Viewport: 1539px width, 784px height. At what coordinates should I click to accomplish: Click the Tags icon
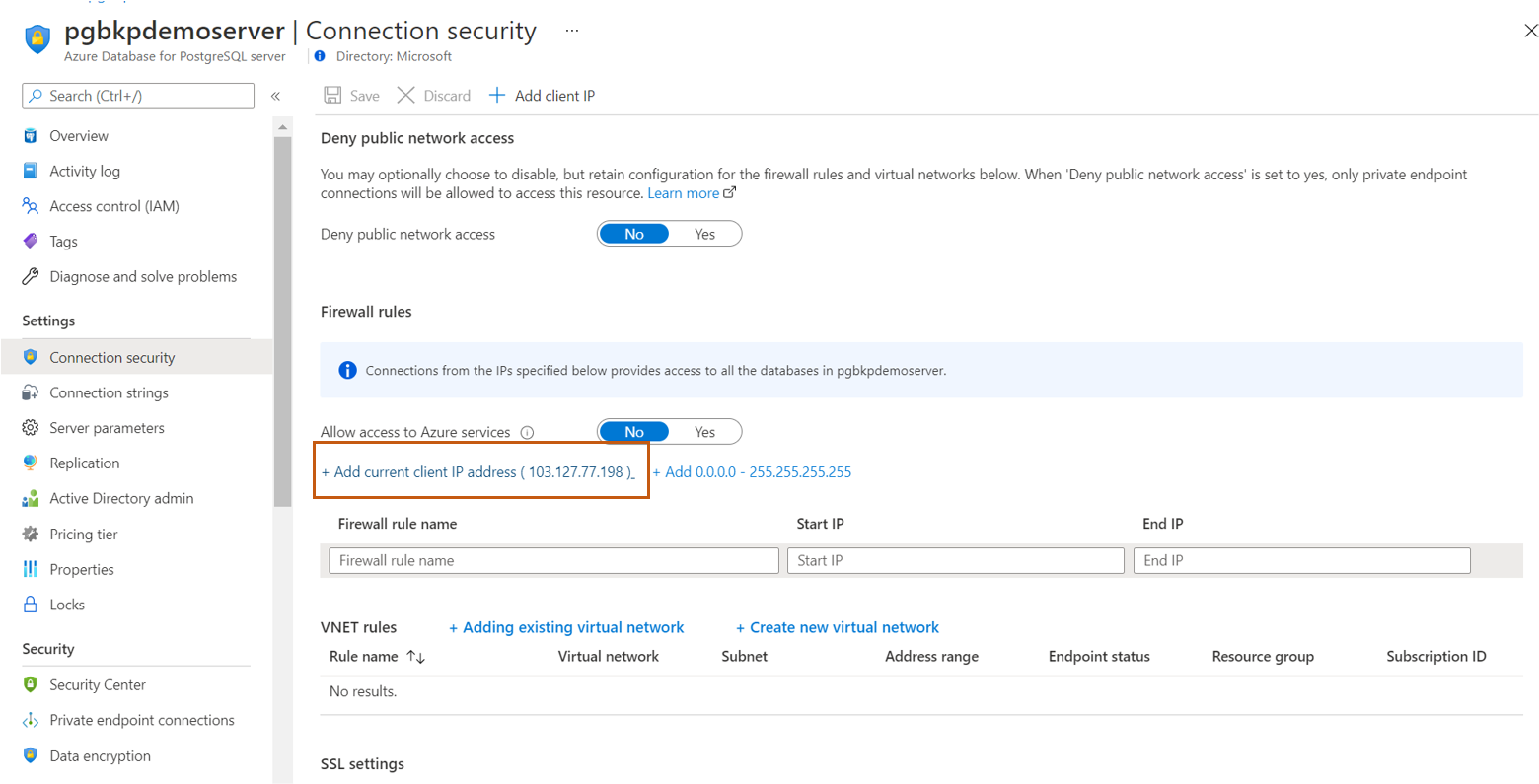click(31, 242)
